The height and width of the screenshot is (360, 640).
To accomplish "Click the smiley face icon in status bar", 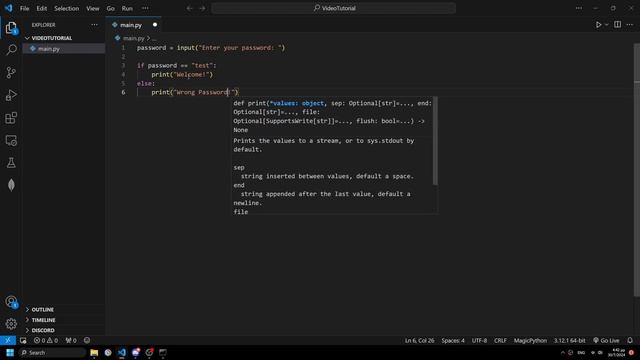I will (87, 340).
